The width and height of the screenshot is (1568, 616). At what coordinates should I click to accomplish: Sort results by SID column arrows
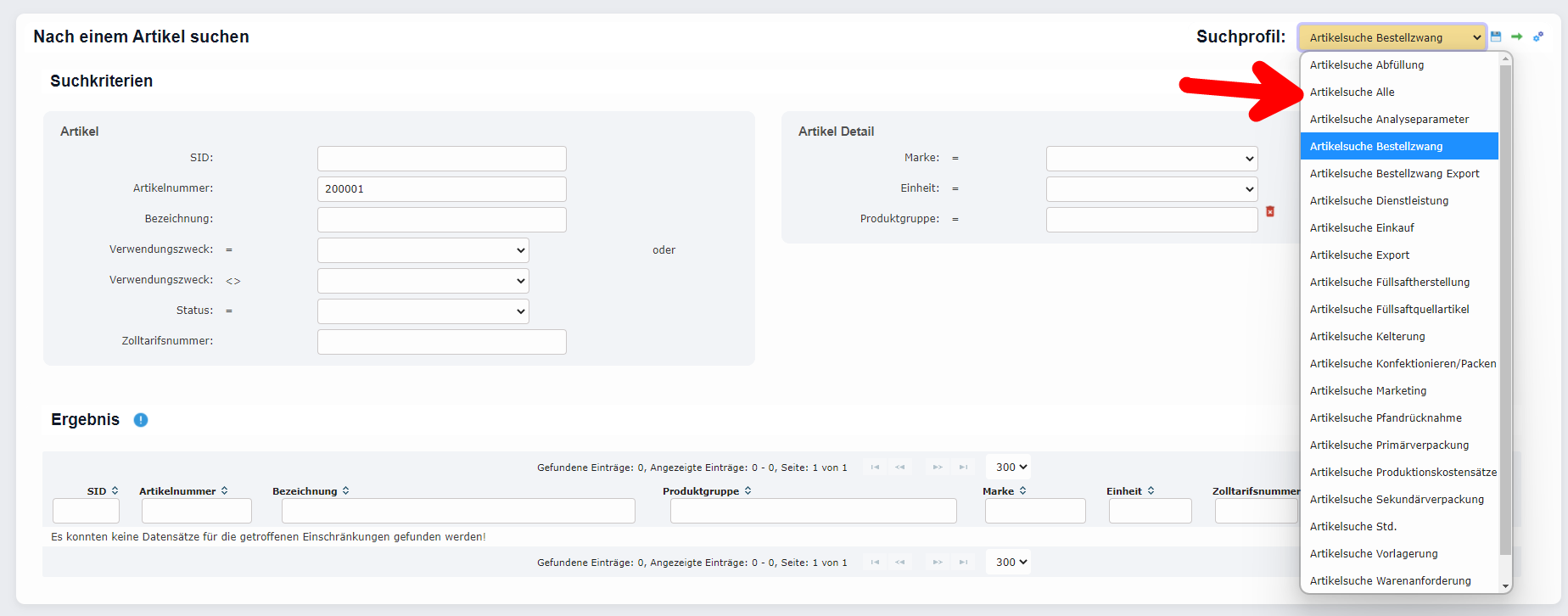point(115,490)
